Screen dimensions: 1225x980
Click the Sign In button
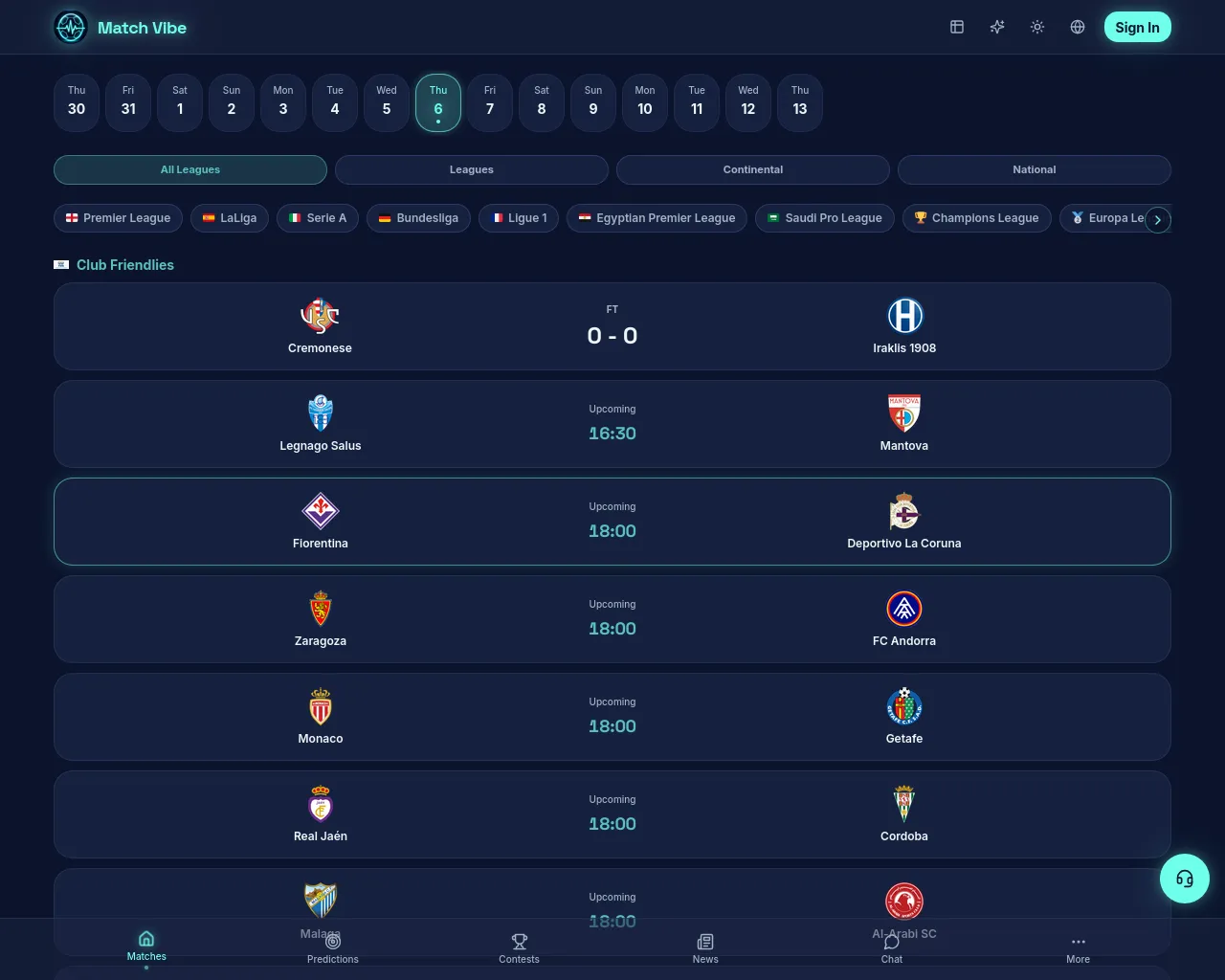(1137, 27)
